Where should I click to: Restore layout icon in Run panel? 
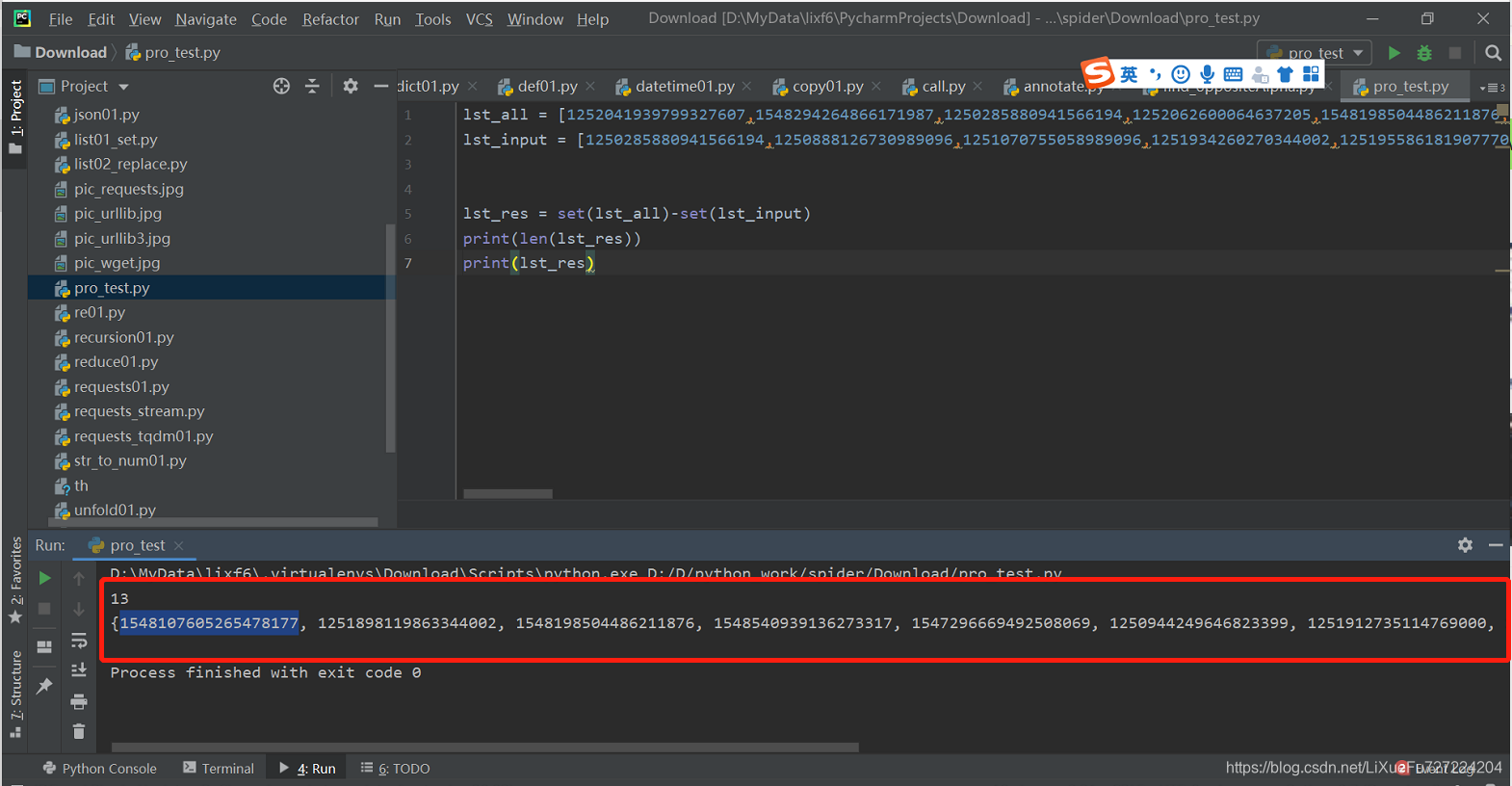click(x=44, y=646)
